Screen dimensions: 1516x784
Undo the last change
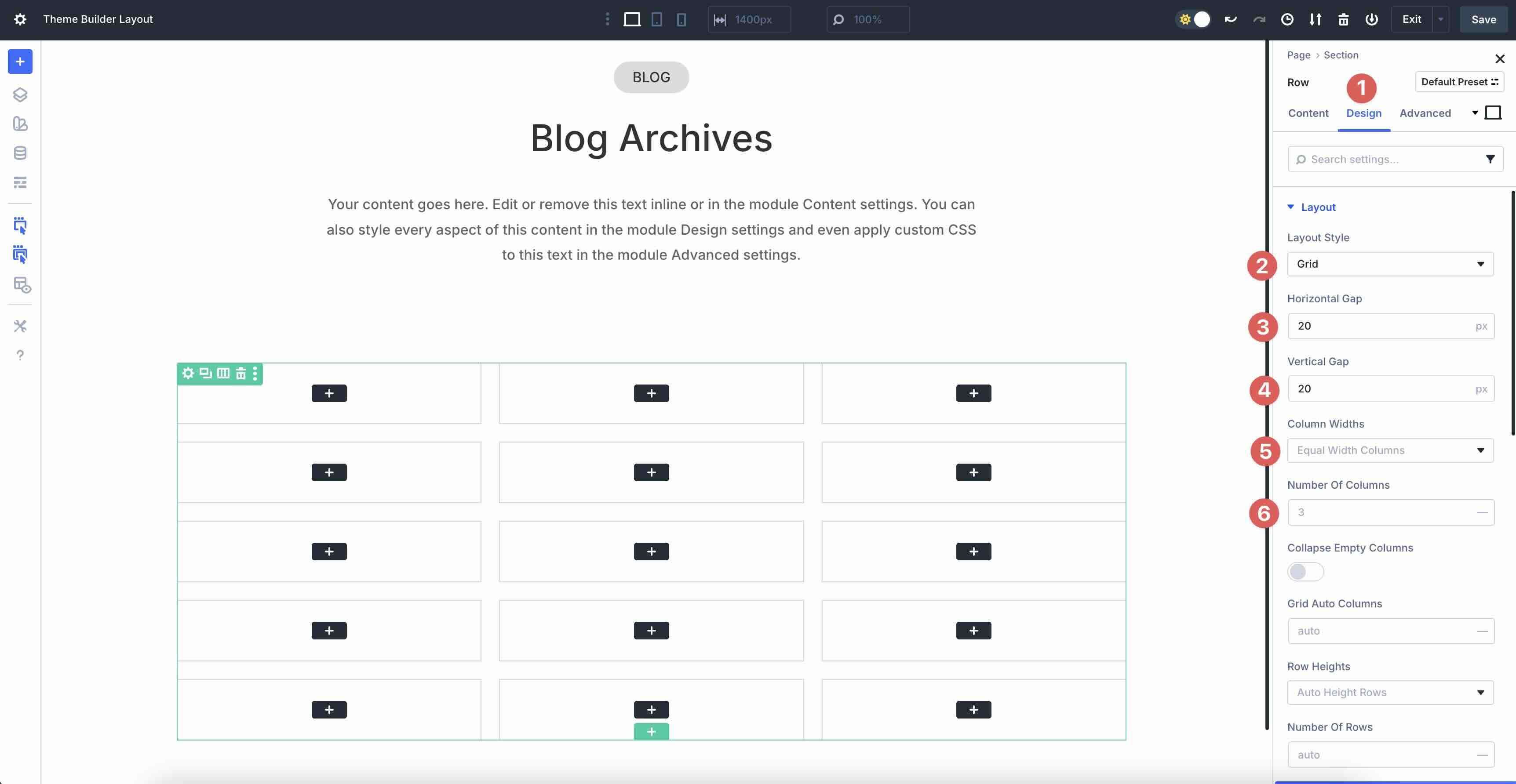pos(1230,19)
